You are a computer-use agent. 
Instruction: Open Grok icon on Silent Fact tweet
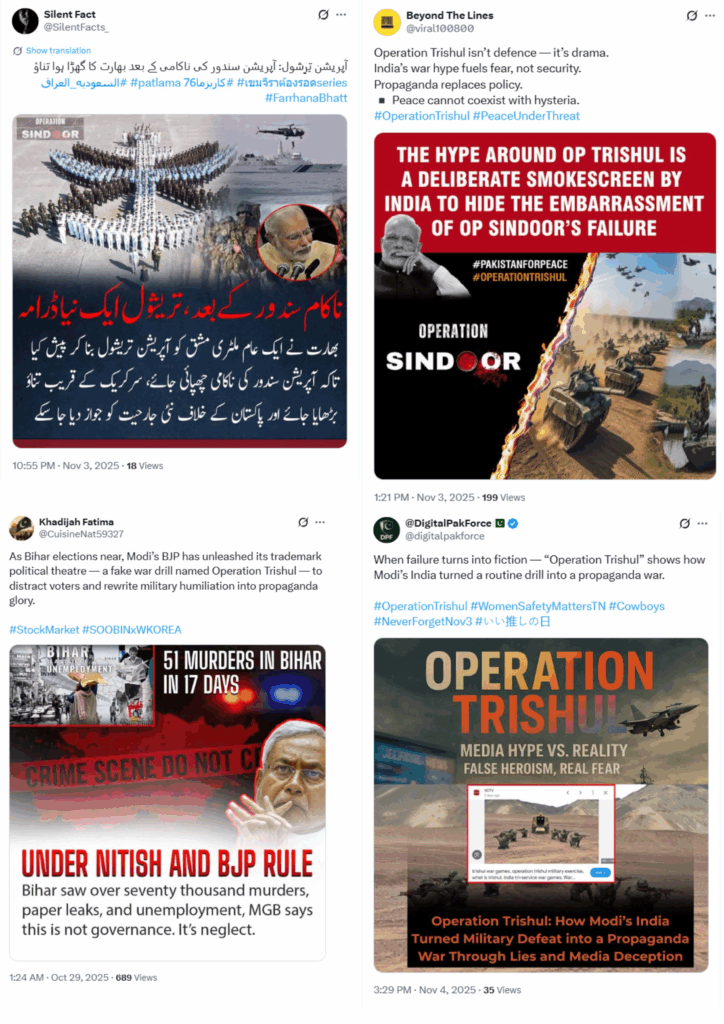(323, 14)
